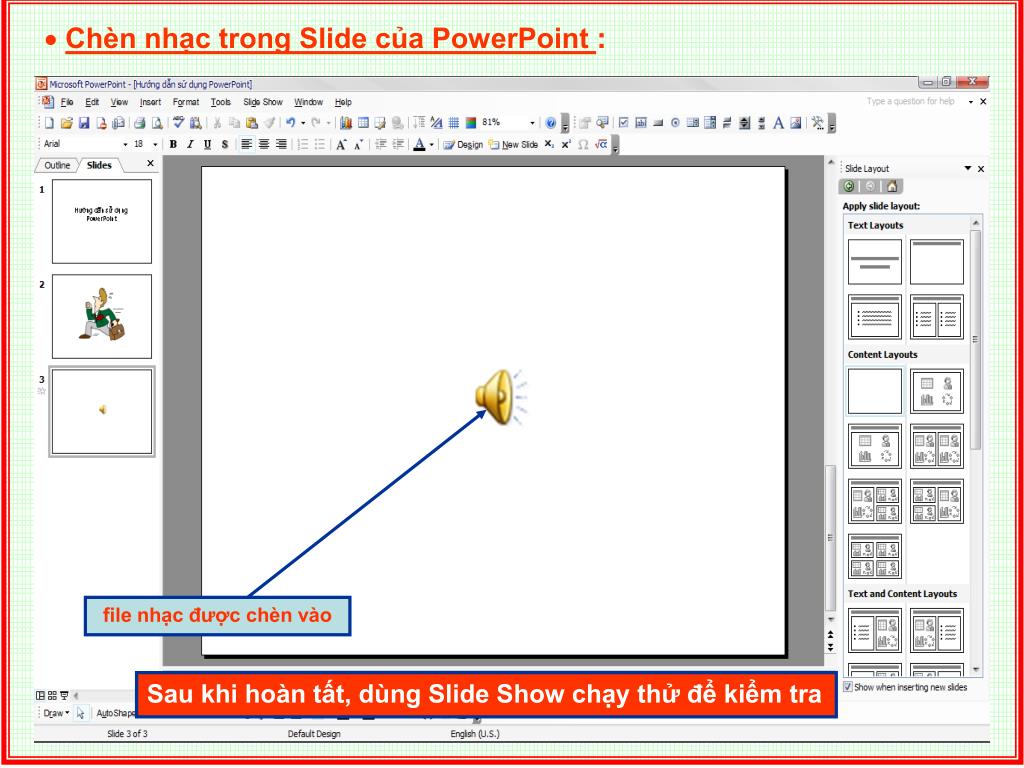Toggle Bold formatting
This screenshot has width=1024, height=768.
[x=173, y=144]
